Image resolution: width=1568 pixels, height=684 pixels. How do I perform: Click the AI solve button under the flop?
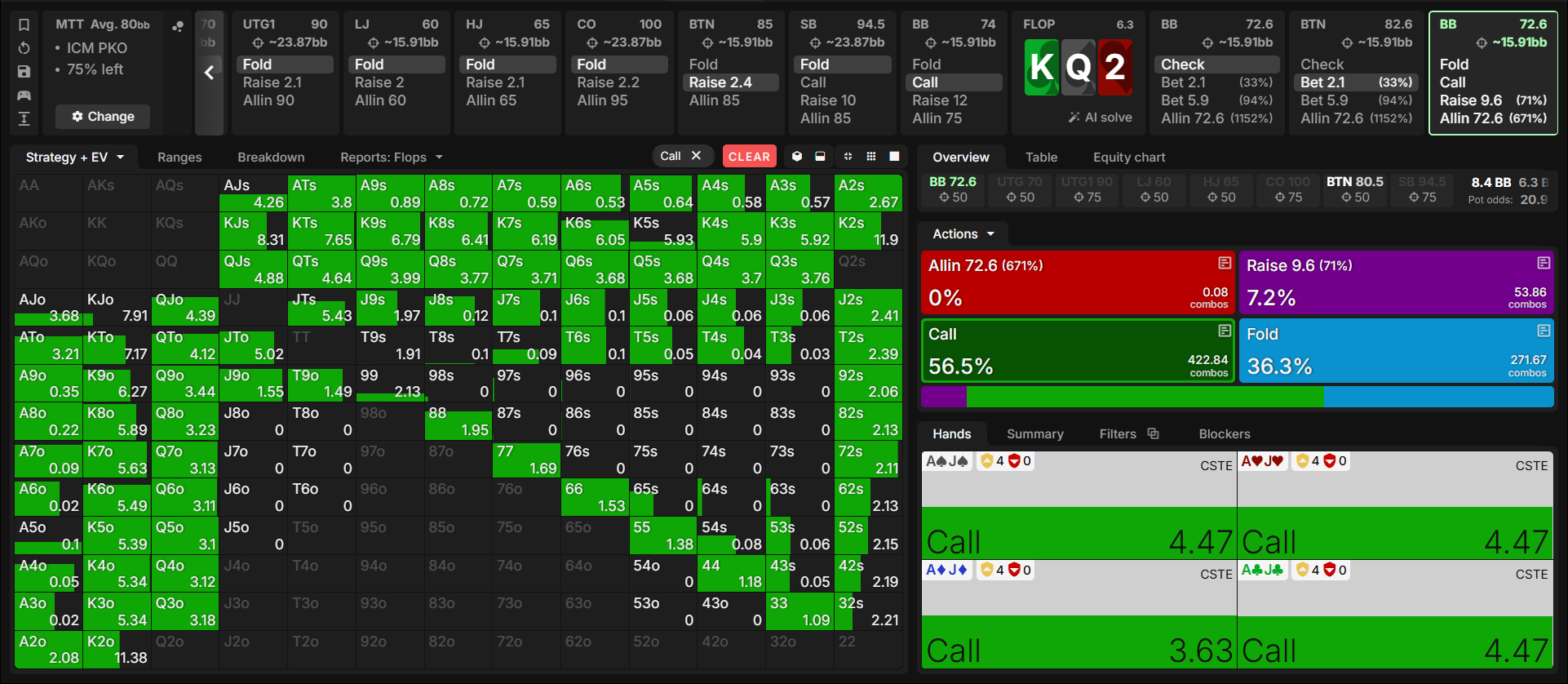(x=1100, y=118)
